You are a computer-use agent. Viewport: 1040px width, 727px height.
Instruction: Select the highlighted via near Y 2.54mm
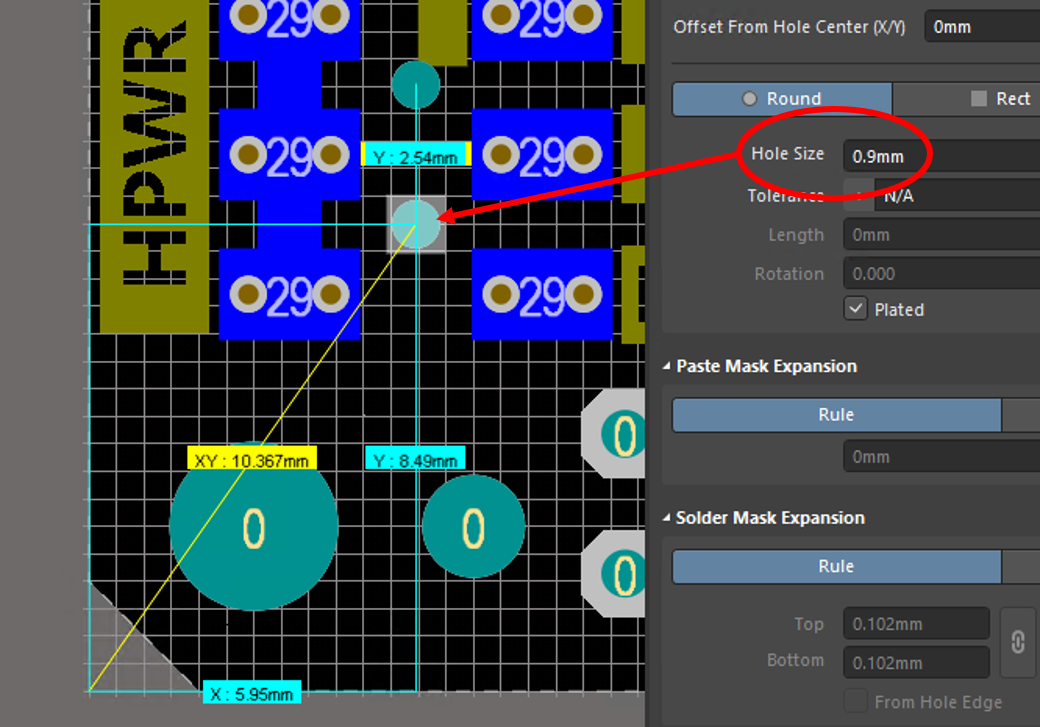point(416,224)
